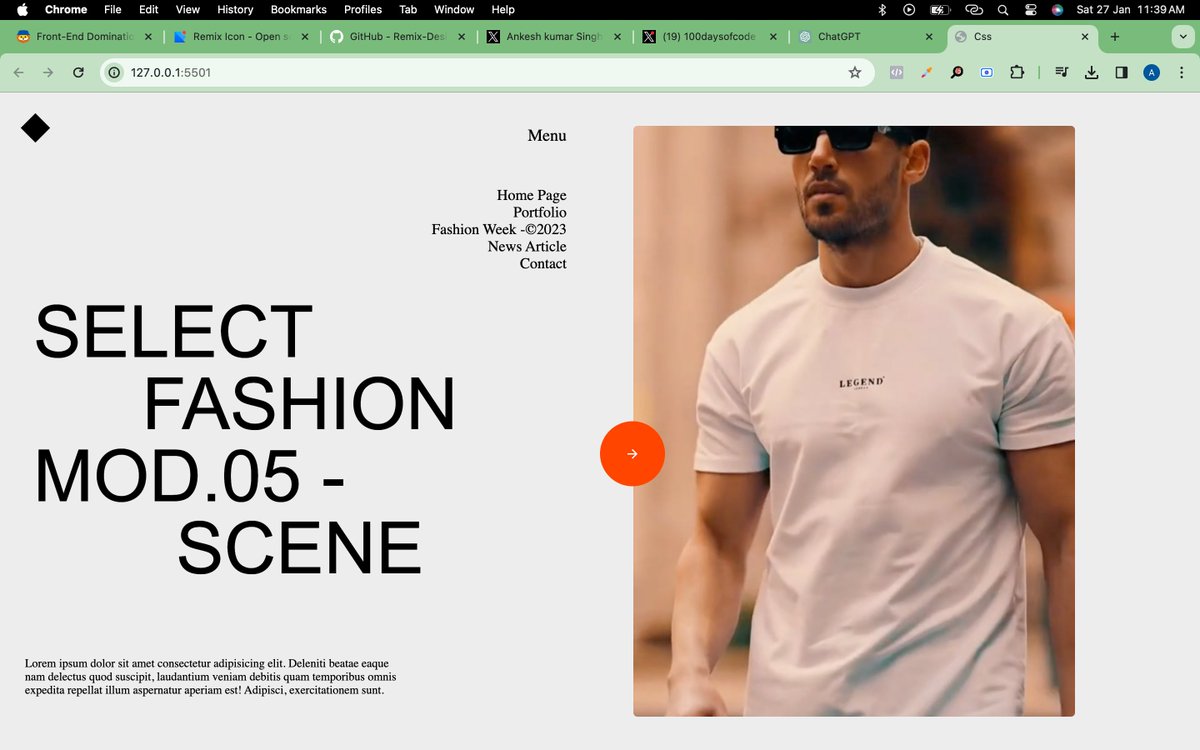Open the profile avatar A
1200x750 pixels.
pyautogui.click(x=1151, y=72)
